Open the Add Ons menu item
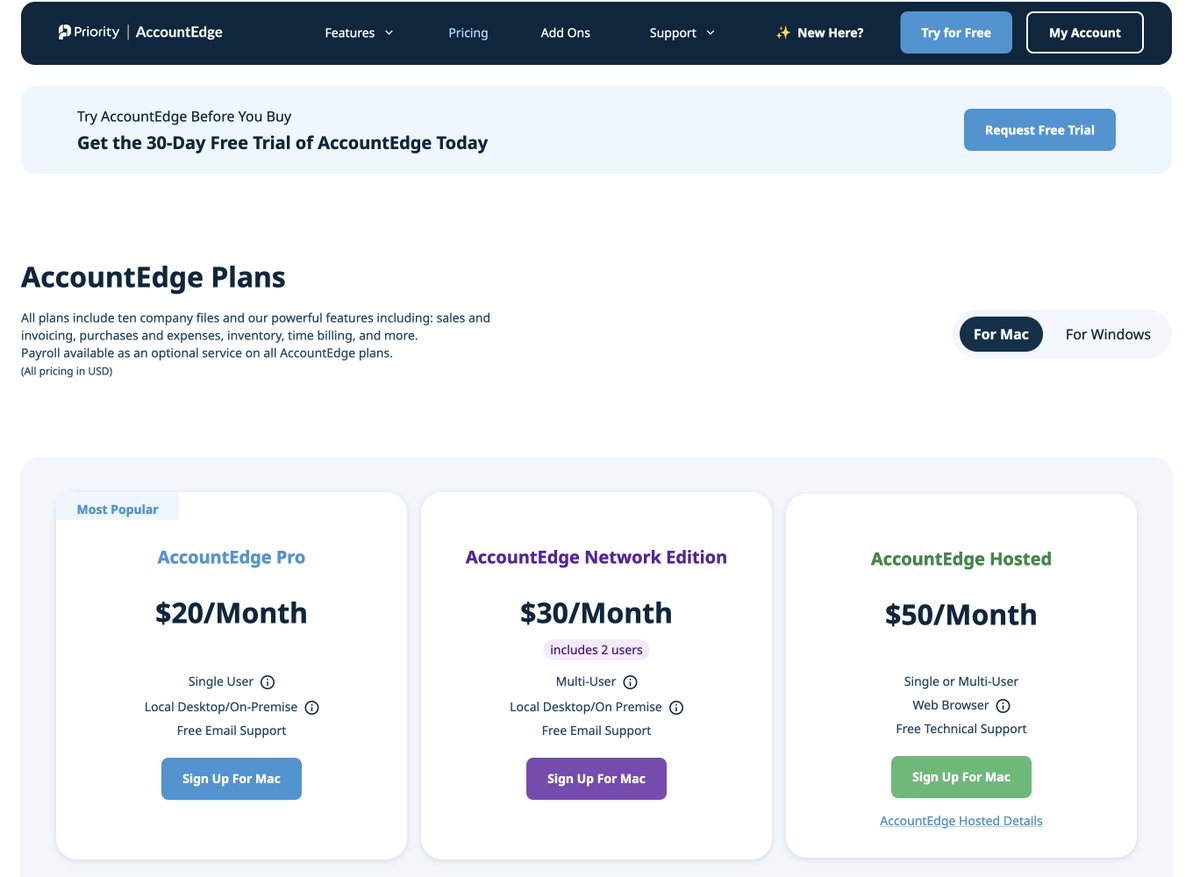 [x=565, y=33]
